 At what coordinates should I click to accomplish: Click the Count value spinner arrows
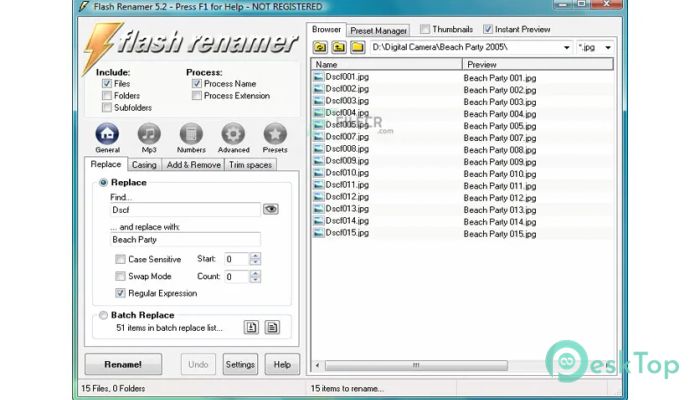[x=255, y=276]
